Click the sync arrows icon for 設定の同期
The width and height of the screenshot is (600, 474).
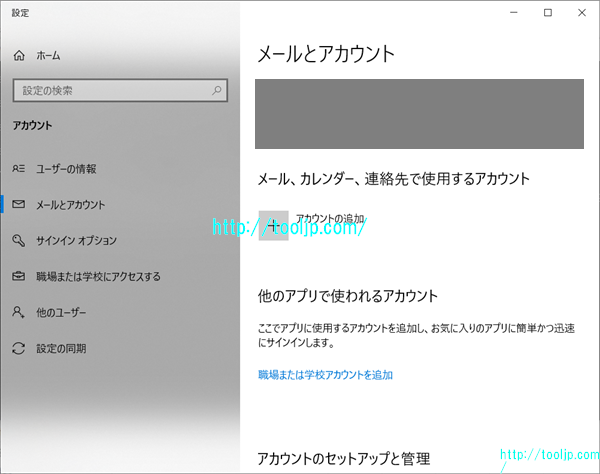[x=18, y=348]
